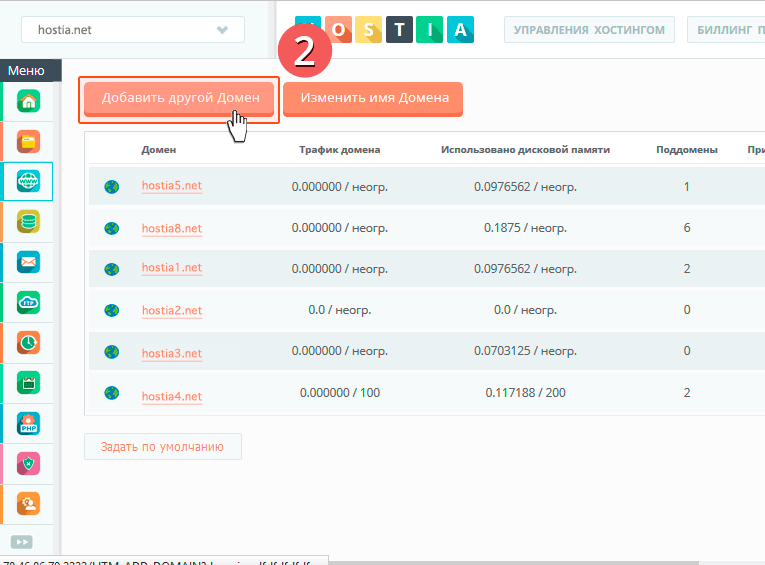Click the 0.117188 / 200 disk usage value
This screenshot has width=765, height=565.
coord(525,393)
